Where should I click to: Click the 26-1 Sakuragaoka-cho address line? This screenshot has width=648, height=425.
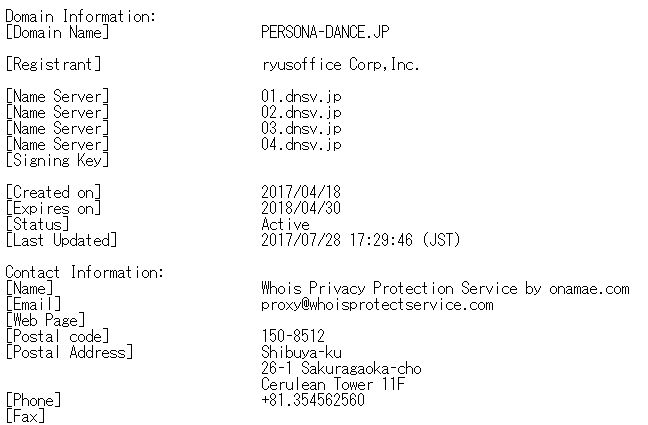341,368
